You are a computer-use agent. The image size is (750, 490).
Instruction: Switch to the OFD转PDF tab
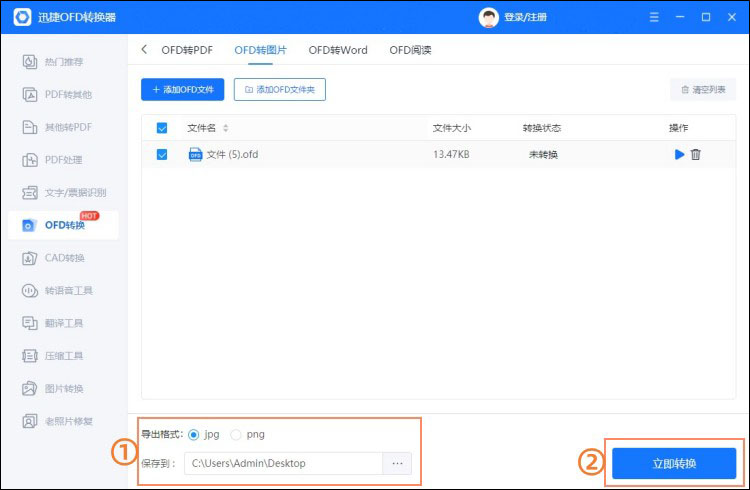(x=187, y=50)
